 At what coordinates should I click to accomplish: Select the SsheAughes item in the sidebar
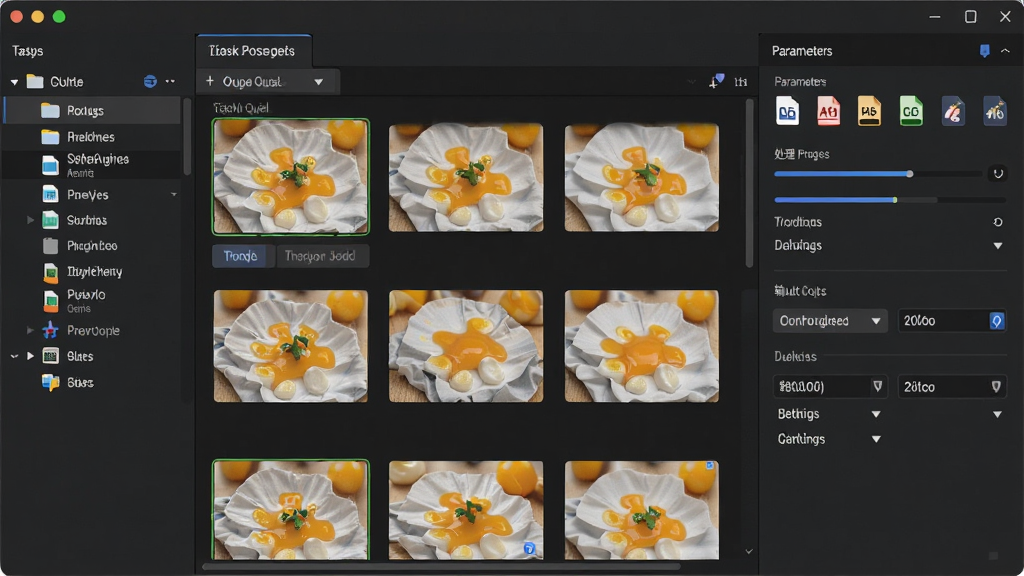pos(92,165)
